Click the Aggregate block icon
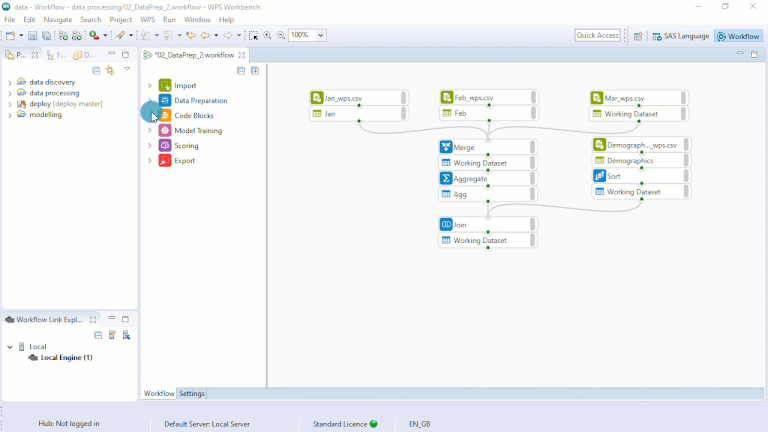 [446, 179]
